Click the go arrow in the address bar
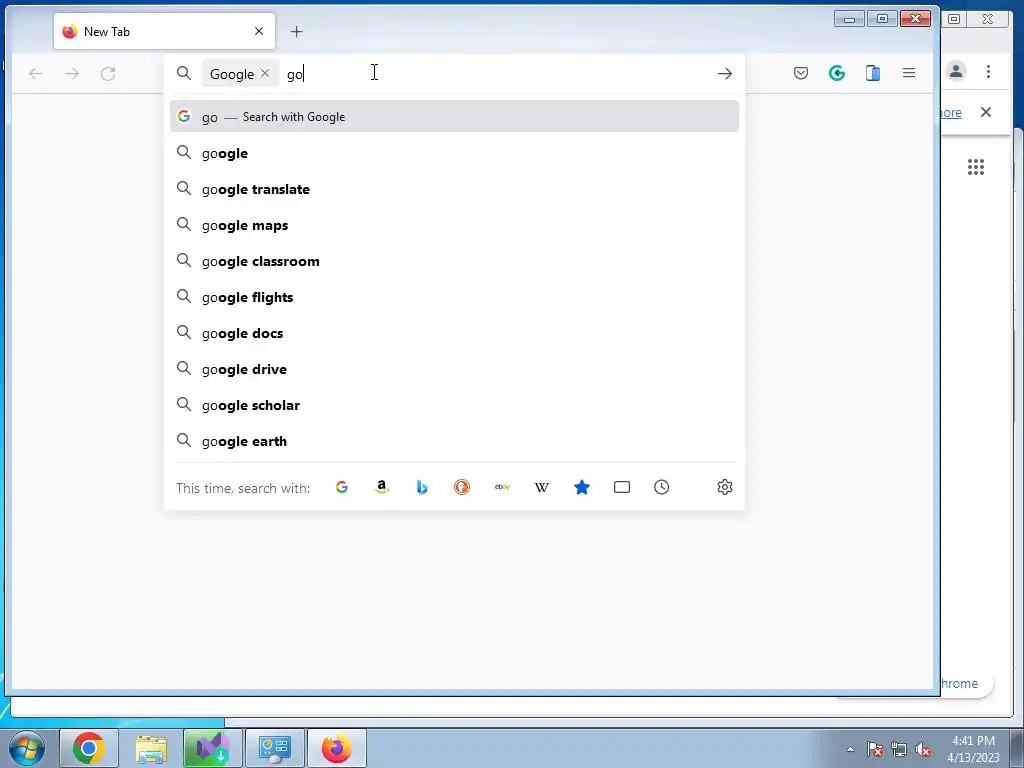Screen dimensions: 1024x768 (725, 74)
